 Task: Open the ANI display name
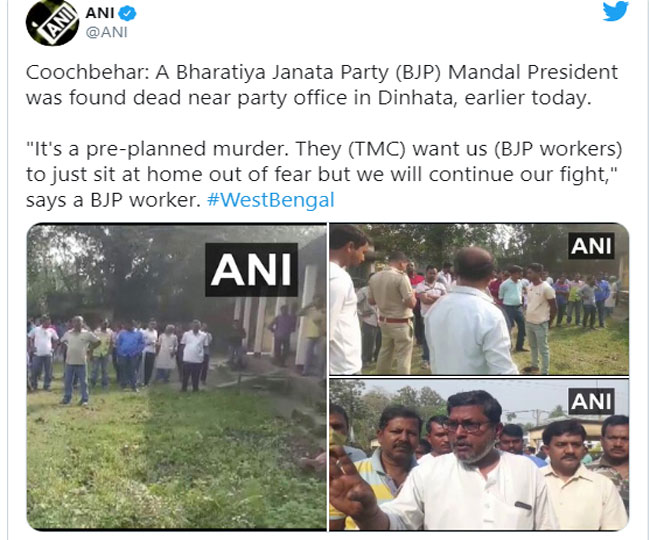point(99,13)
